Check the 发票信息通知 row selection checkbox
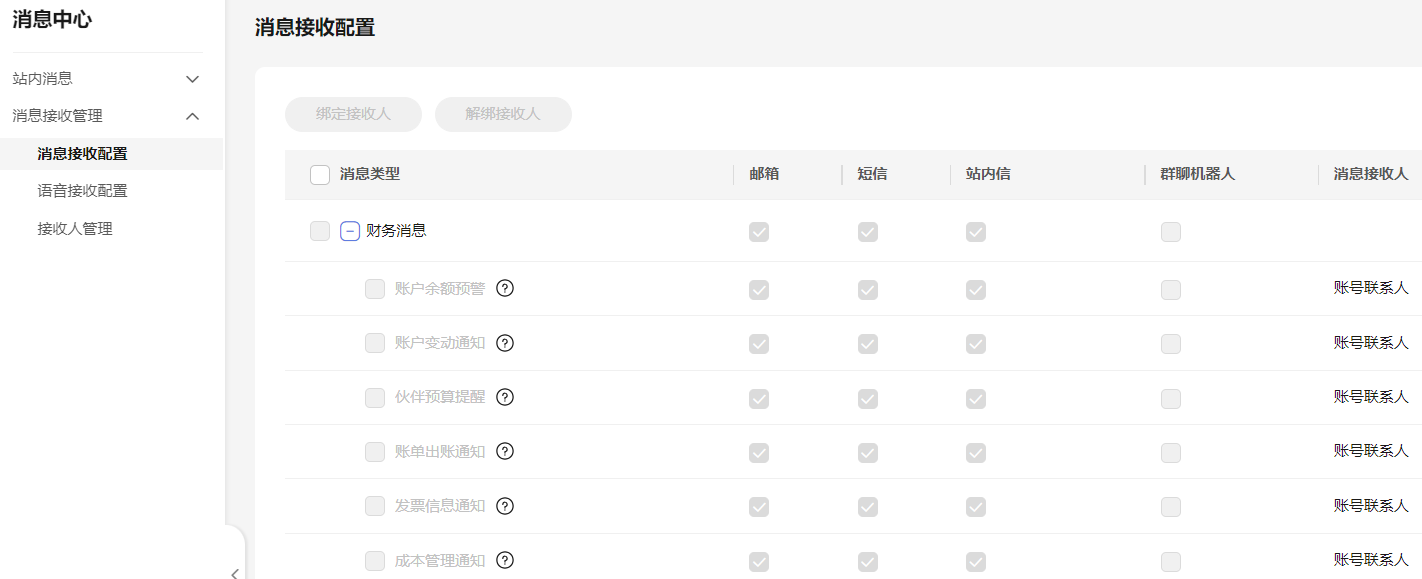 pos(375,506)
